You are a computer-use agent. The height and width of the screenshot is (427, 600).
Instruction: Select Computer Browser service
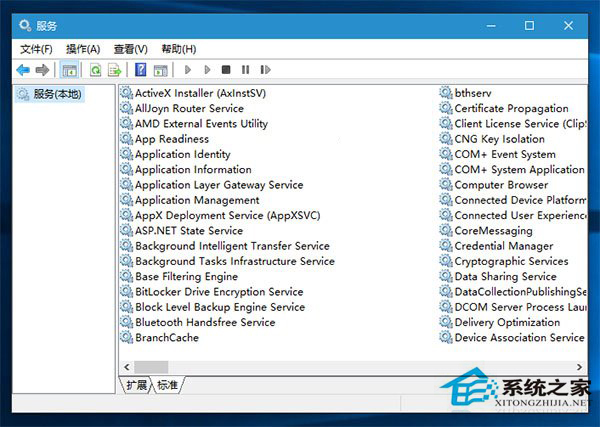pyautogui.click(x=494, y=185)
